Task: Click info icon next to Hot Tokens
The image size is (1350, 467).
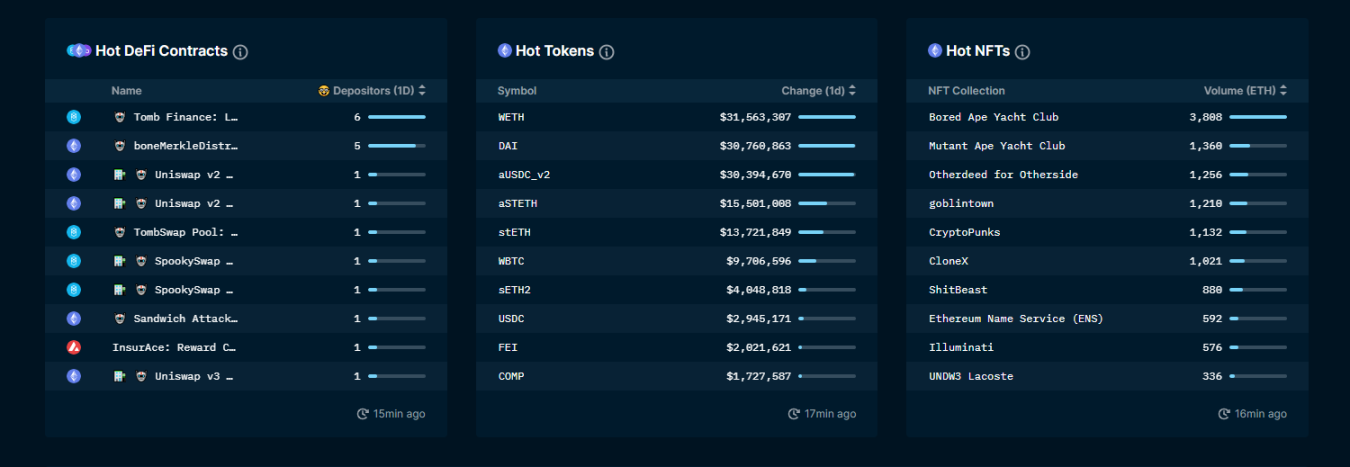Action: coord(607,52)
